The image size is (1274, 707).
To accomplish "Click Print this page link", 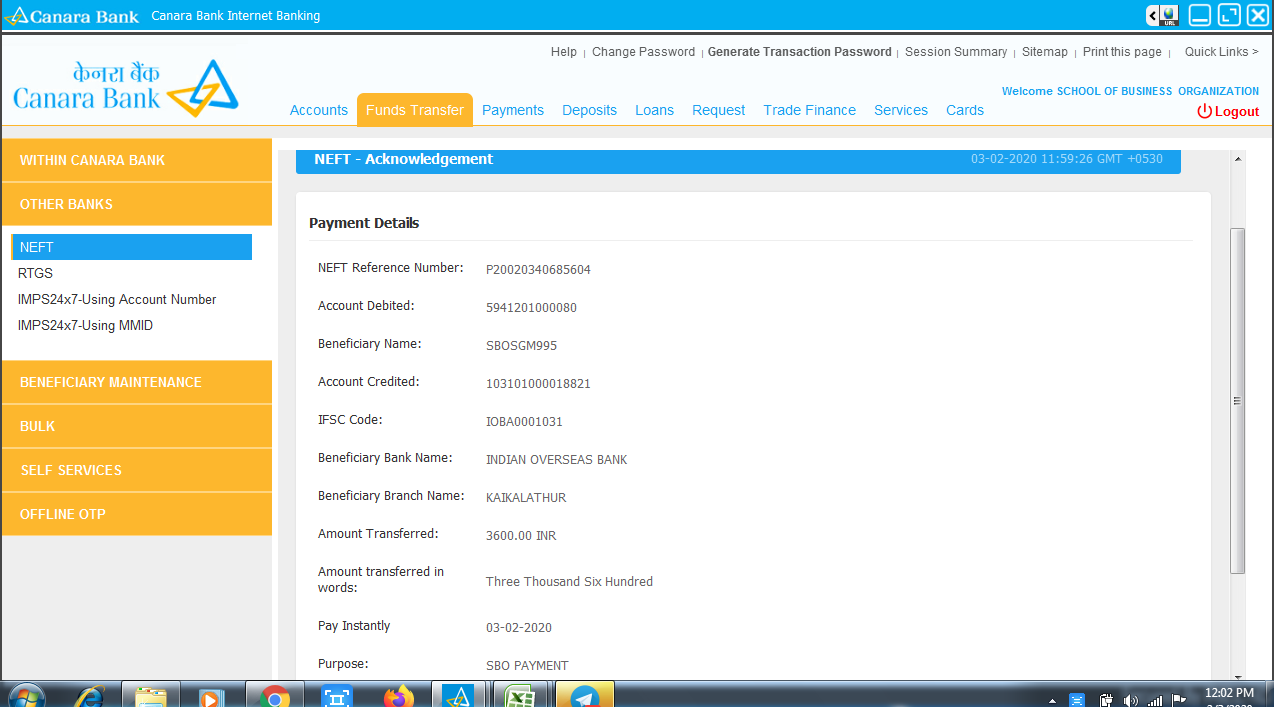I will coord(1122,52).
